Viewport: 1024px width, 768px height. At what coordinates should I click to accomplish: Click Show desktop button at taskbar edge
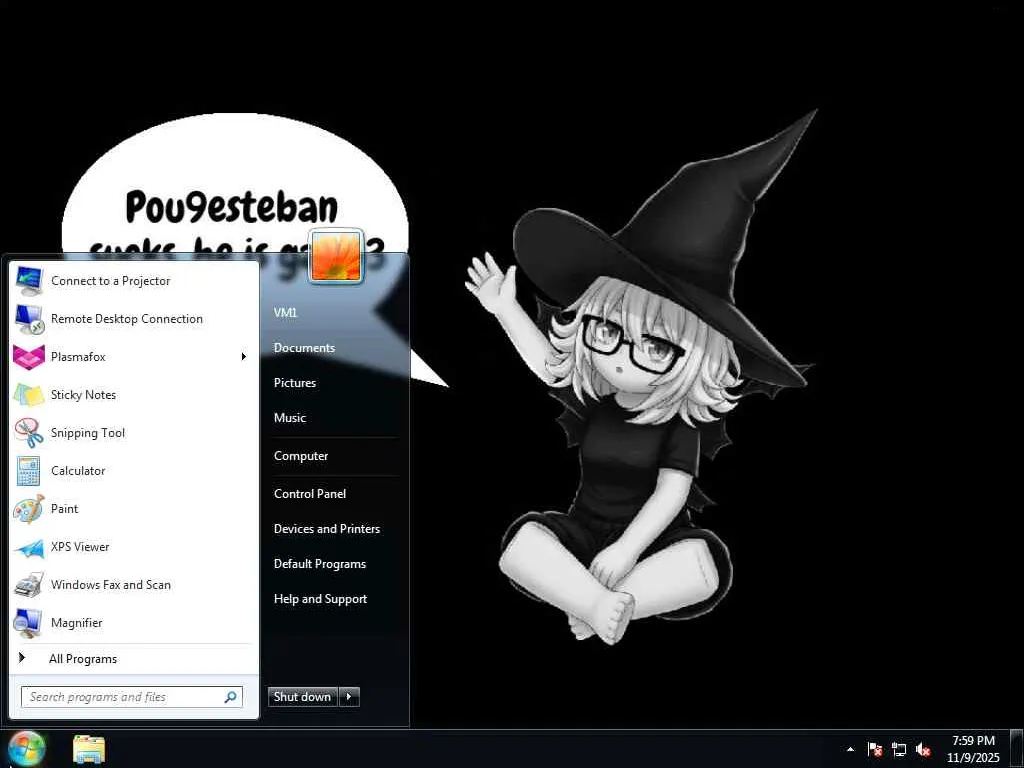pos(1017,749)
